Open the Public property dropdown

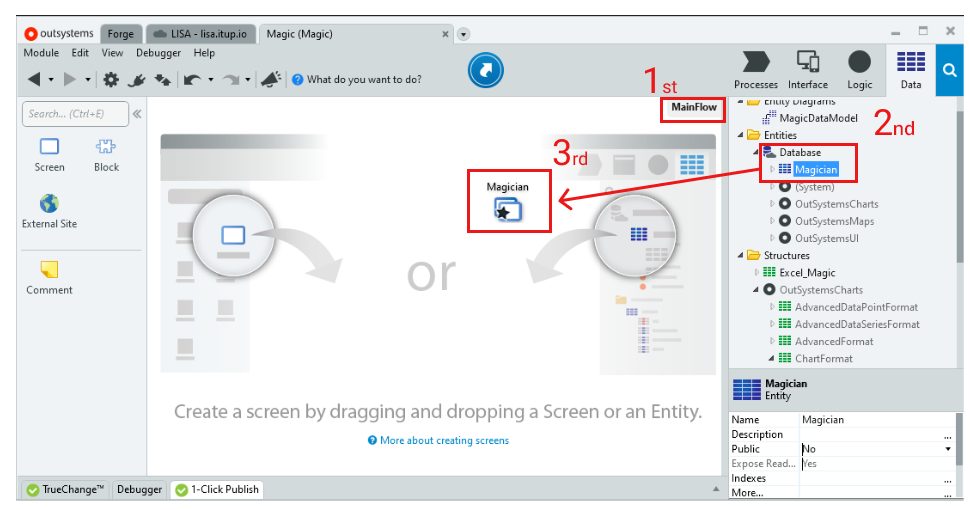pyautogui.click(x=948, y=449)
